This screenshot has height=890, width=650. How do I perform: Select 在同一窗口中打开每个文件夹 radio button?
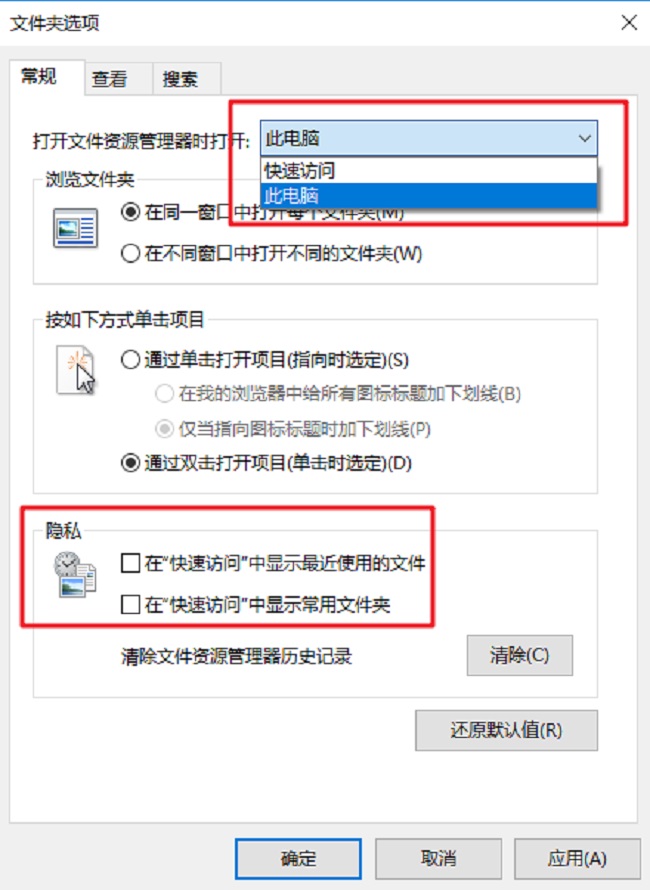pos(131,212)
